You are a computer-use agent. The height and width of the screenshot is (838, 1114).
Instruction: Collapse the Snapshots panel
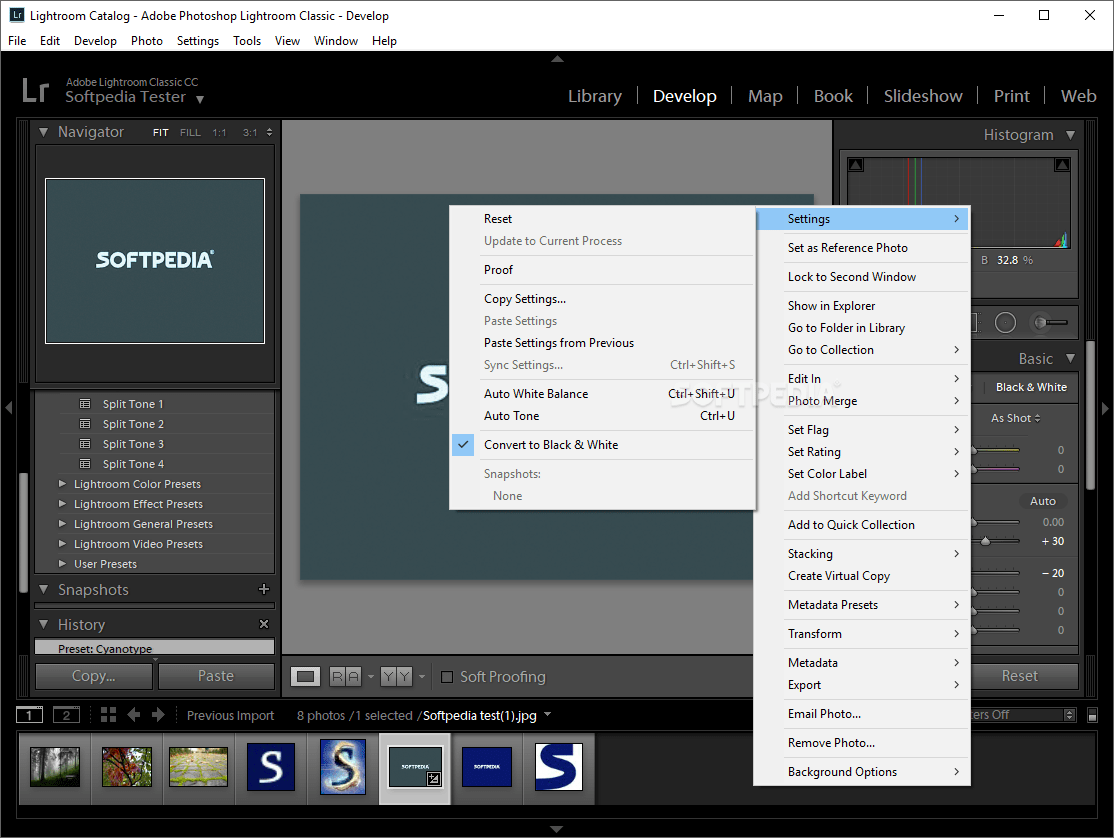pyautogui.click(x=43, y=589)
